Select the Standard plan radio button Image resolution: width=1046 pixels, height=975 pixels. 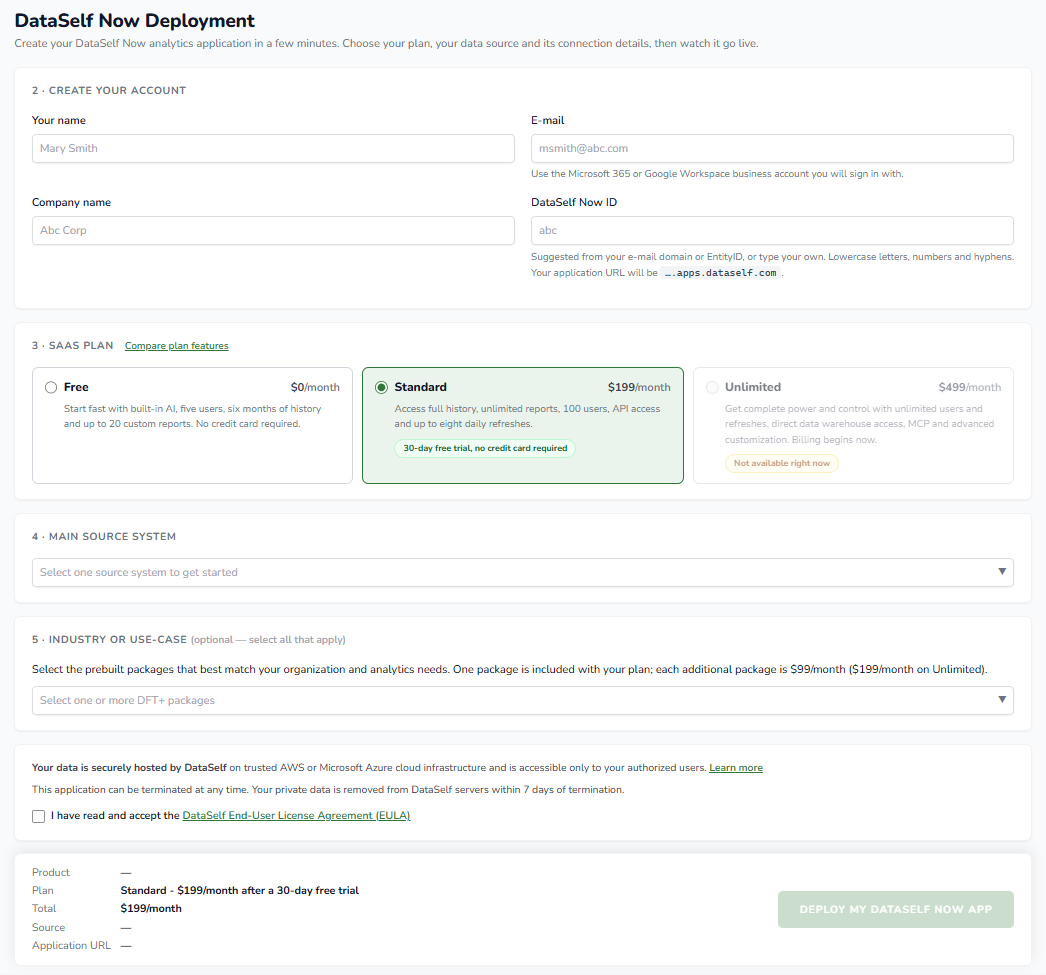tap(382, 387)
